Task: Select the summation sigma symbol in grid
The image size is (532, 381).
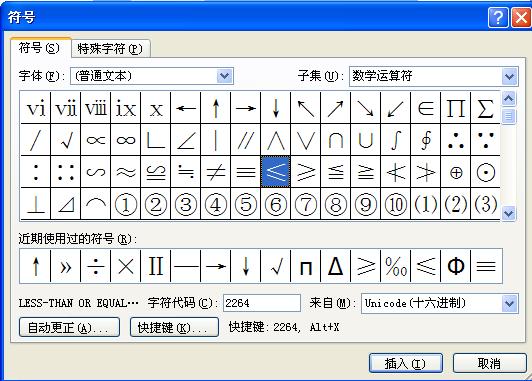Action: pyautogui.click(x=485, y=108)
